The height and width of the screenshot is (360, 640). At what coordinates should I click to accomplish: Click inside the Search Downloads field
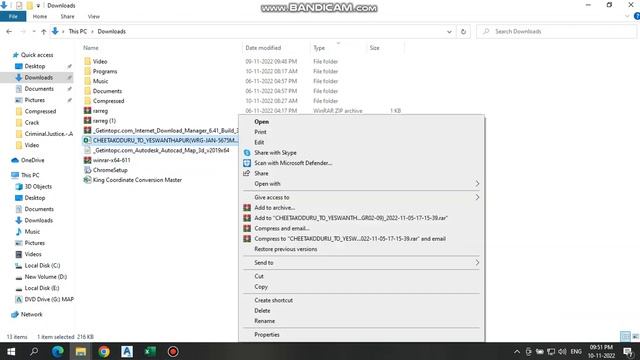556,31
